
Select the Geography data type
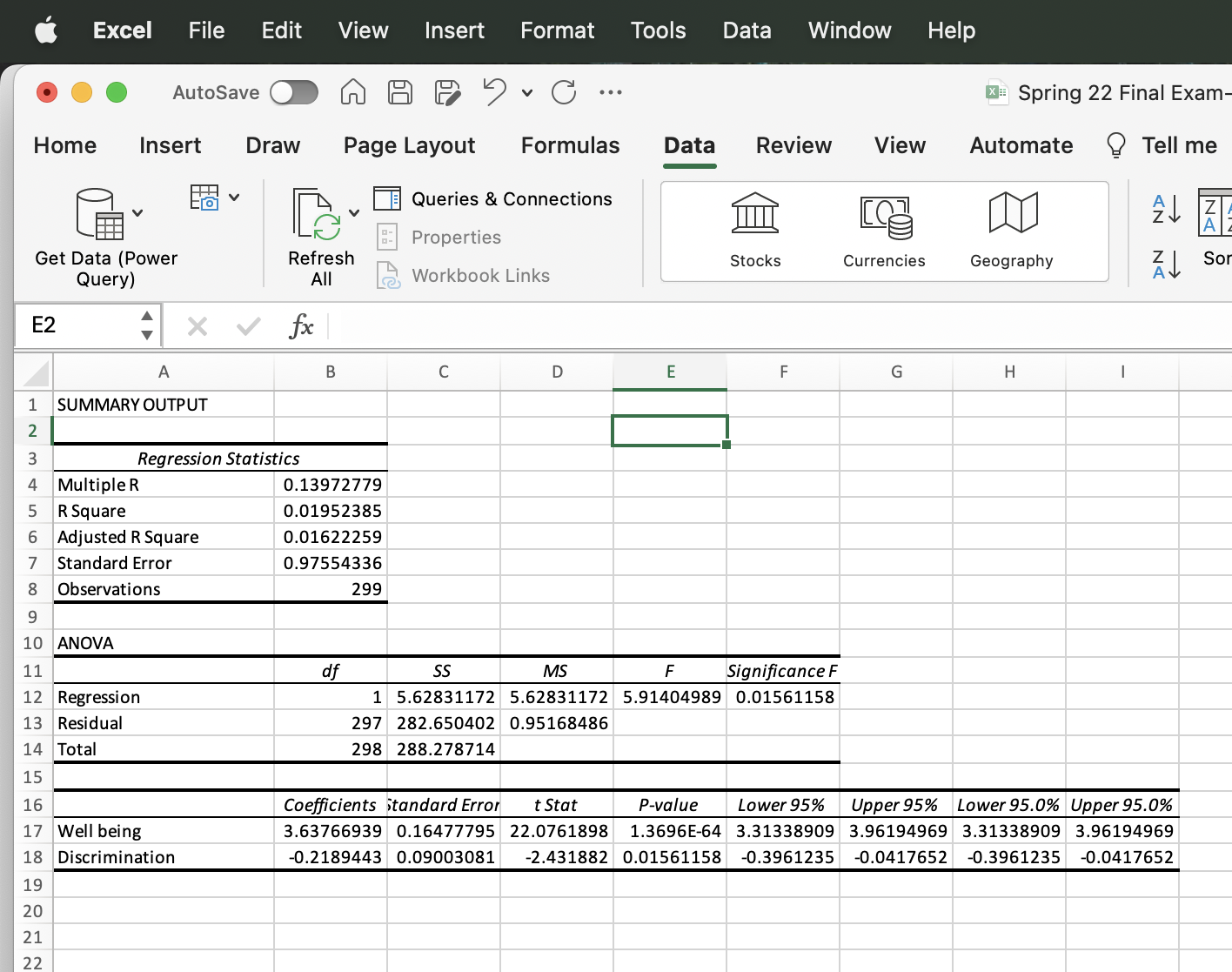click(1012, 228)
